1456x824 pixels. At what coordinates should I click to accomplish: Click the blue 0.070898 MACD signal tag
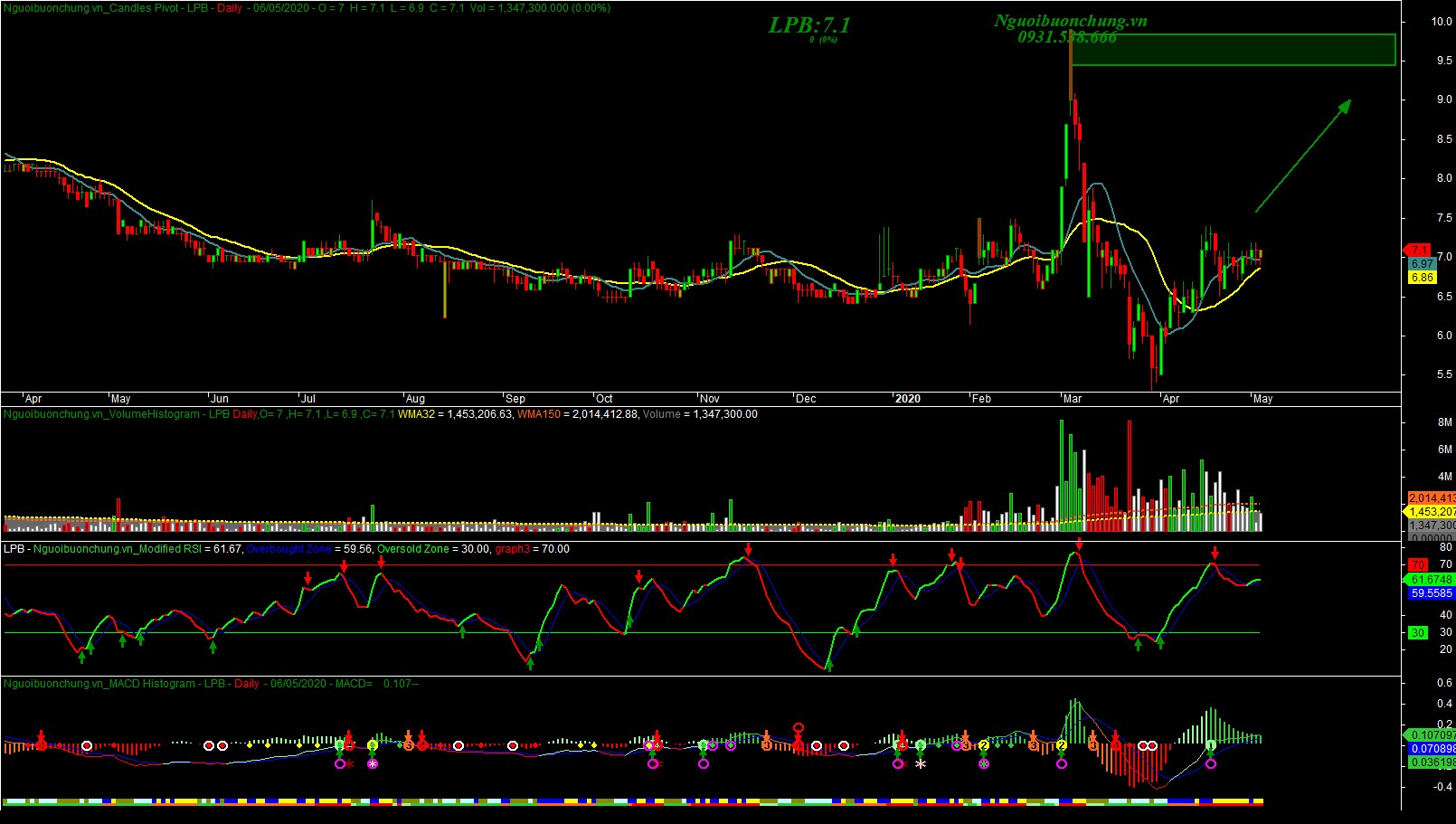(x=1432, y=749)
